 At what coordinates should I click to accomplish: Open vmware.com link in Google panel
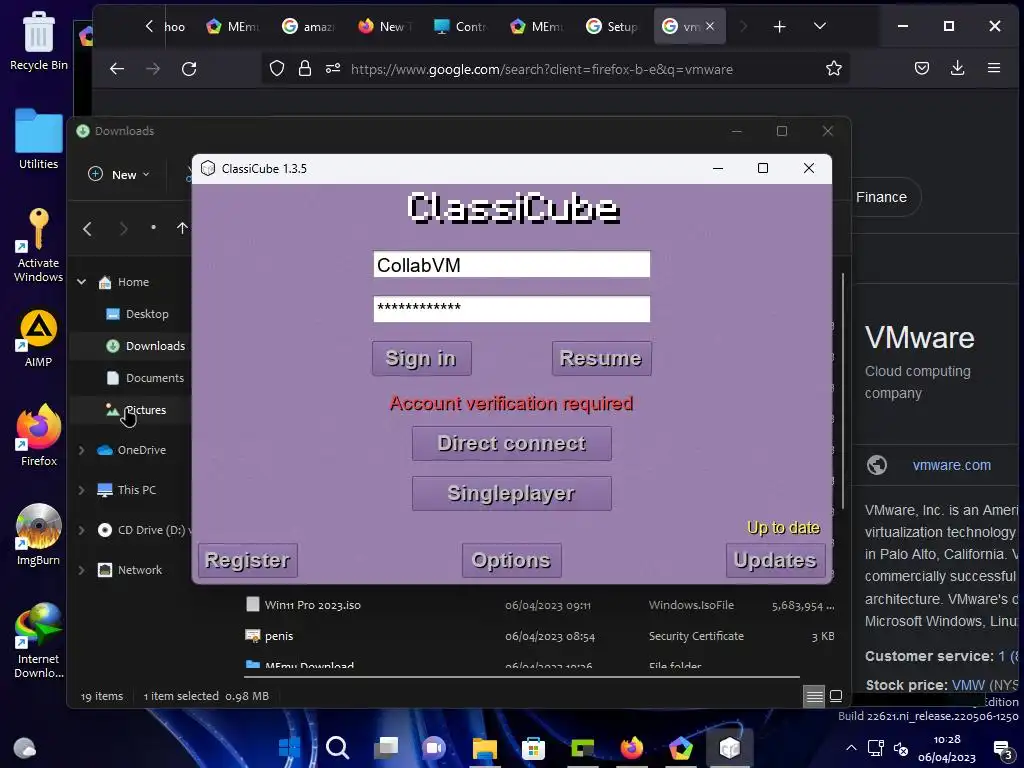(952, 465)
